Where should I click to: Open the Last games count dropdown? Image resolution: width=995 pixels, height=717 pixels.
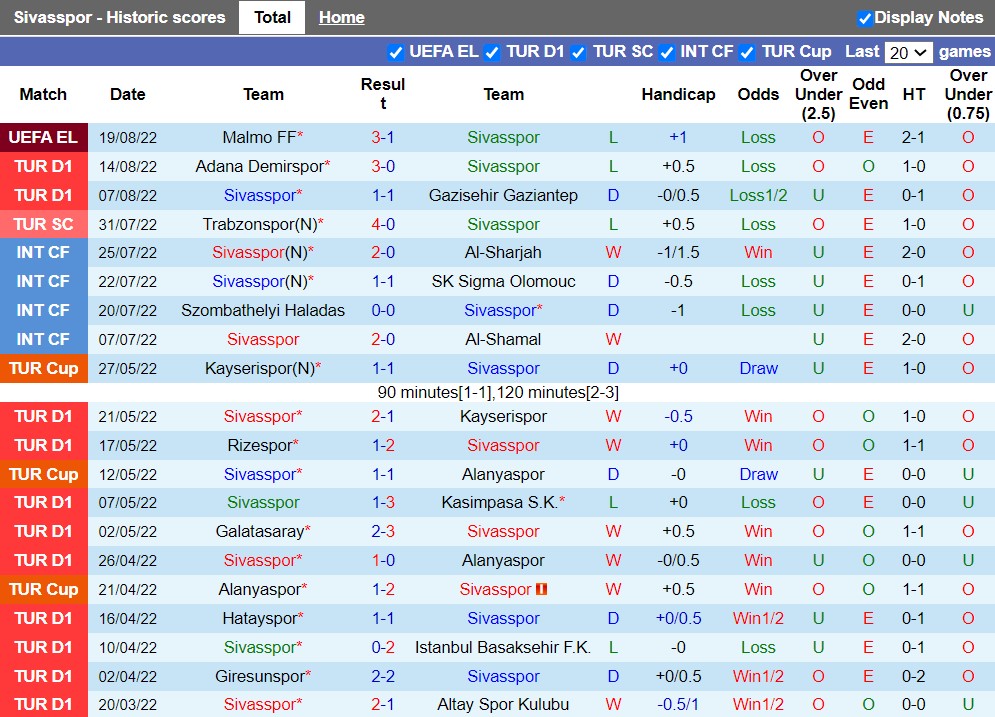[908, 51]
